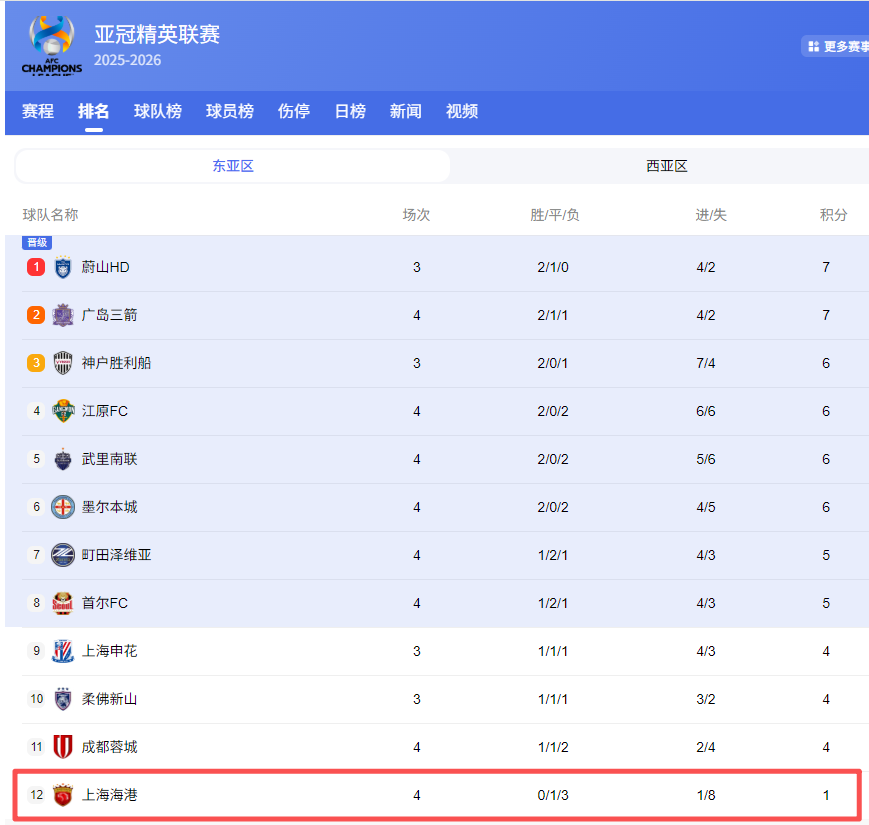Select the 上海申花 team name
Viewport: 869px width, 825px height.
[x=109, y=651]
